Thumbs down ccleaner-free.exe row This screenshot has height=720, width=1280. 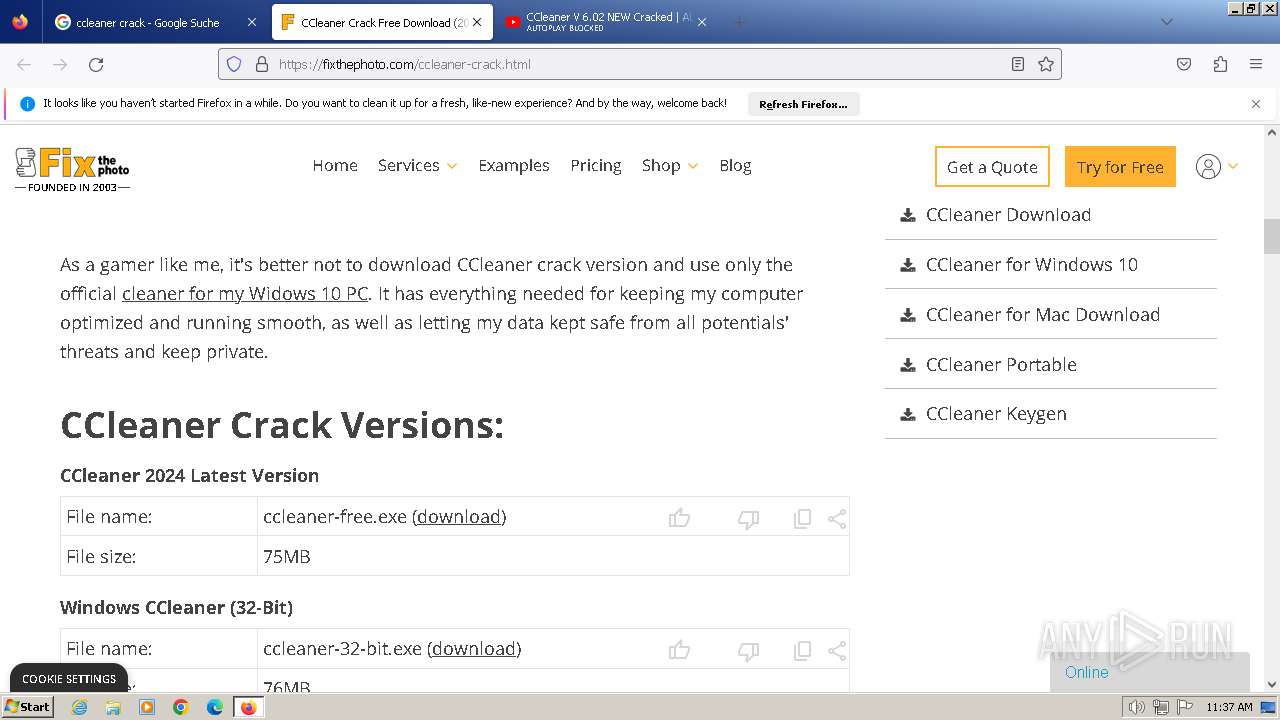pos(748,519)
